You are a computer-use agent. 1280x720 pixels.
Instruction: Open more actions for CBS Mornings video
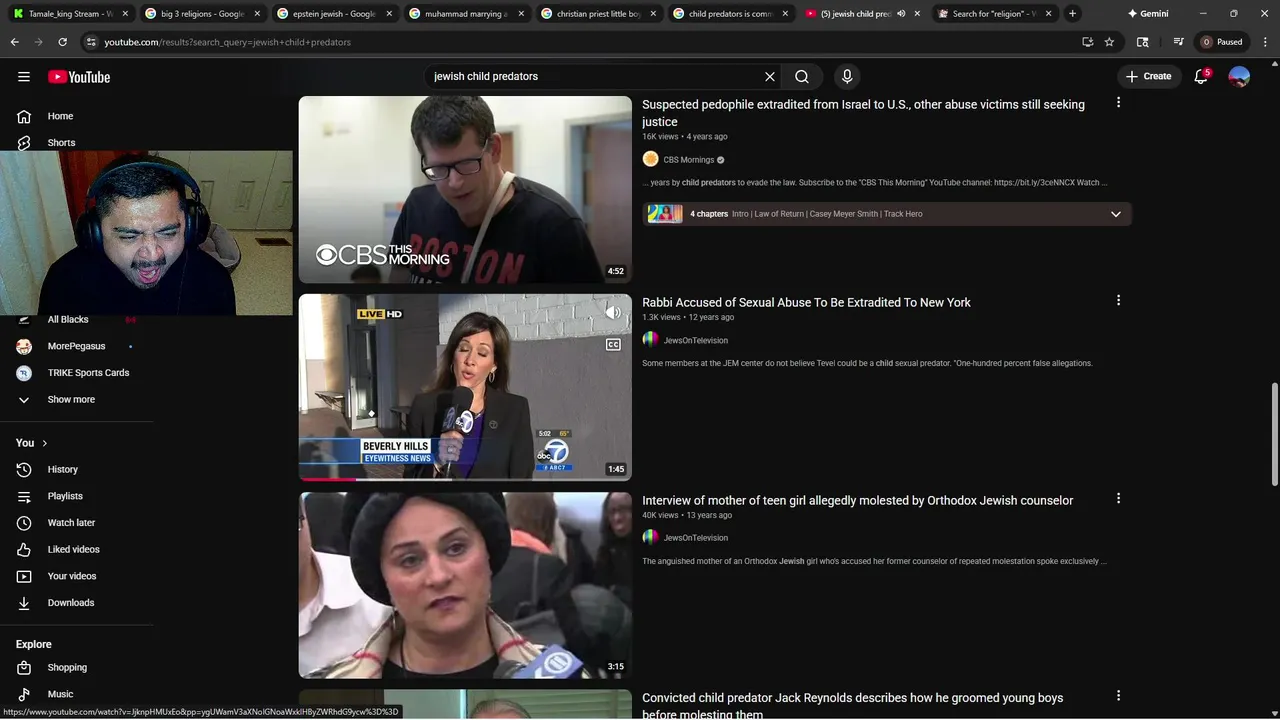pos(1118,102)
